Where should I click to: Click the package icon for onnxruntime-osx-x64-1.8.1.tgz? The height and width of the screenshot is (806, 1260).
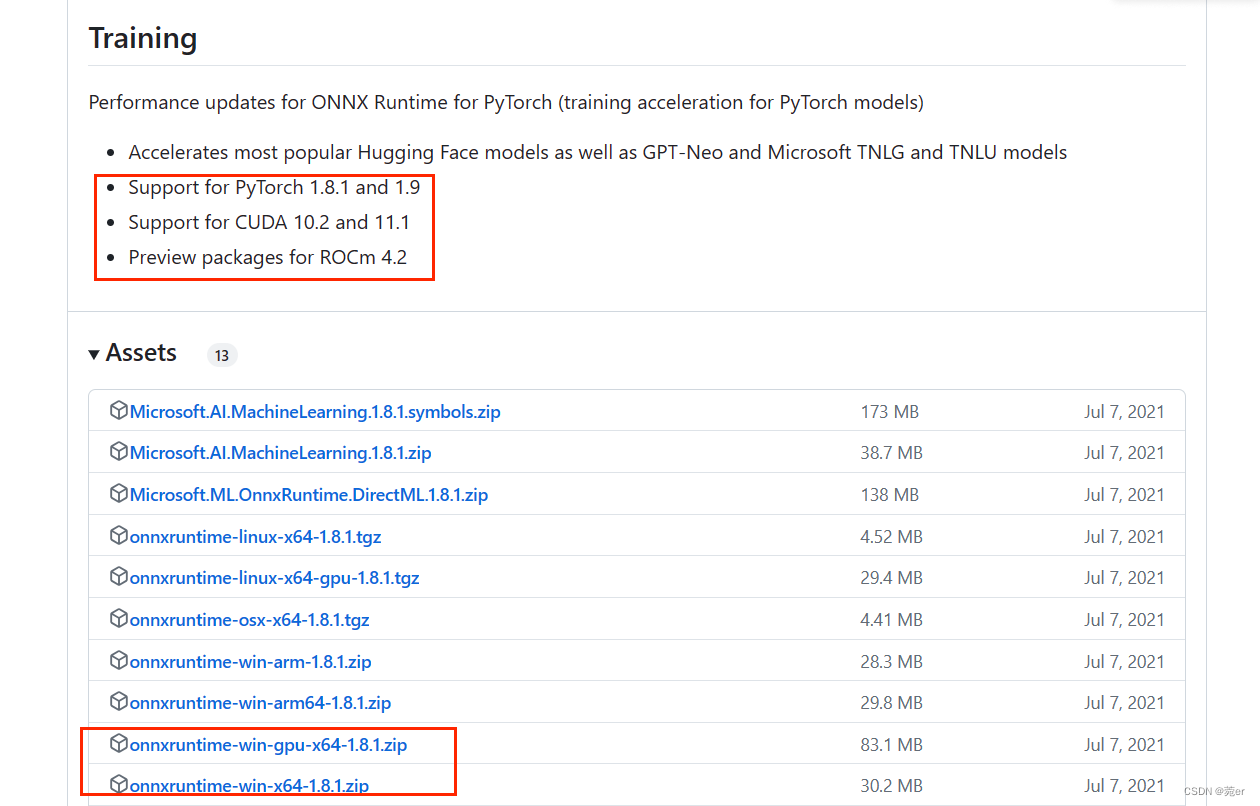coord(119,619)
